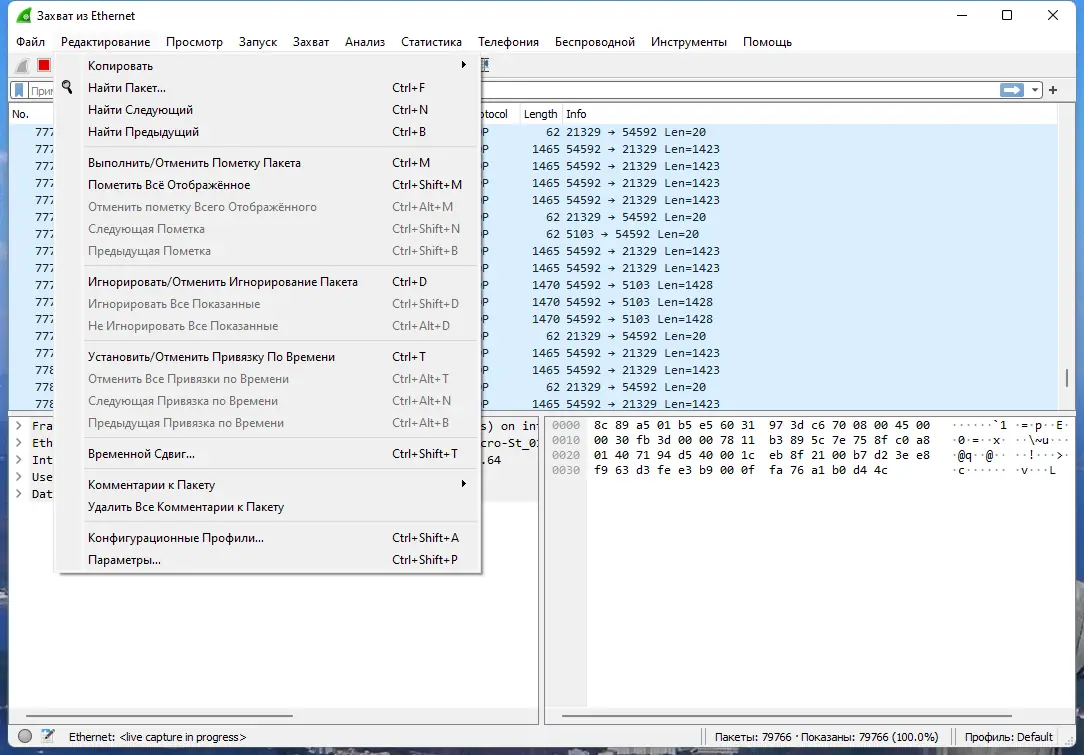Expand the Use... row in packet details
Screen dimensions: 1084x755
click(19, 476)
